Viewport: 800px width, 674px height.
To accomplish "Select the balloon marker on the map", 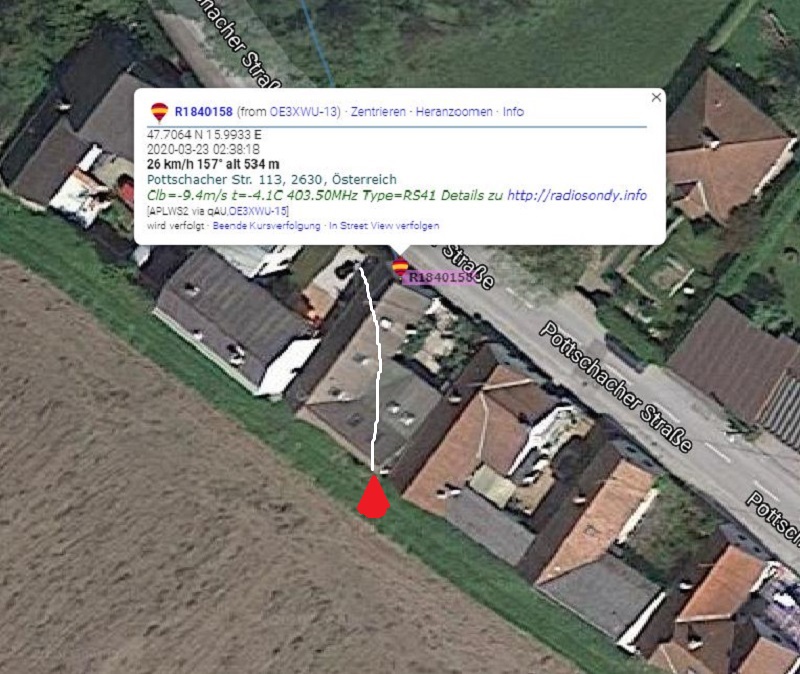I will coord(400,267).
